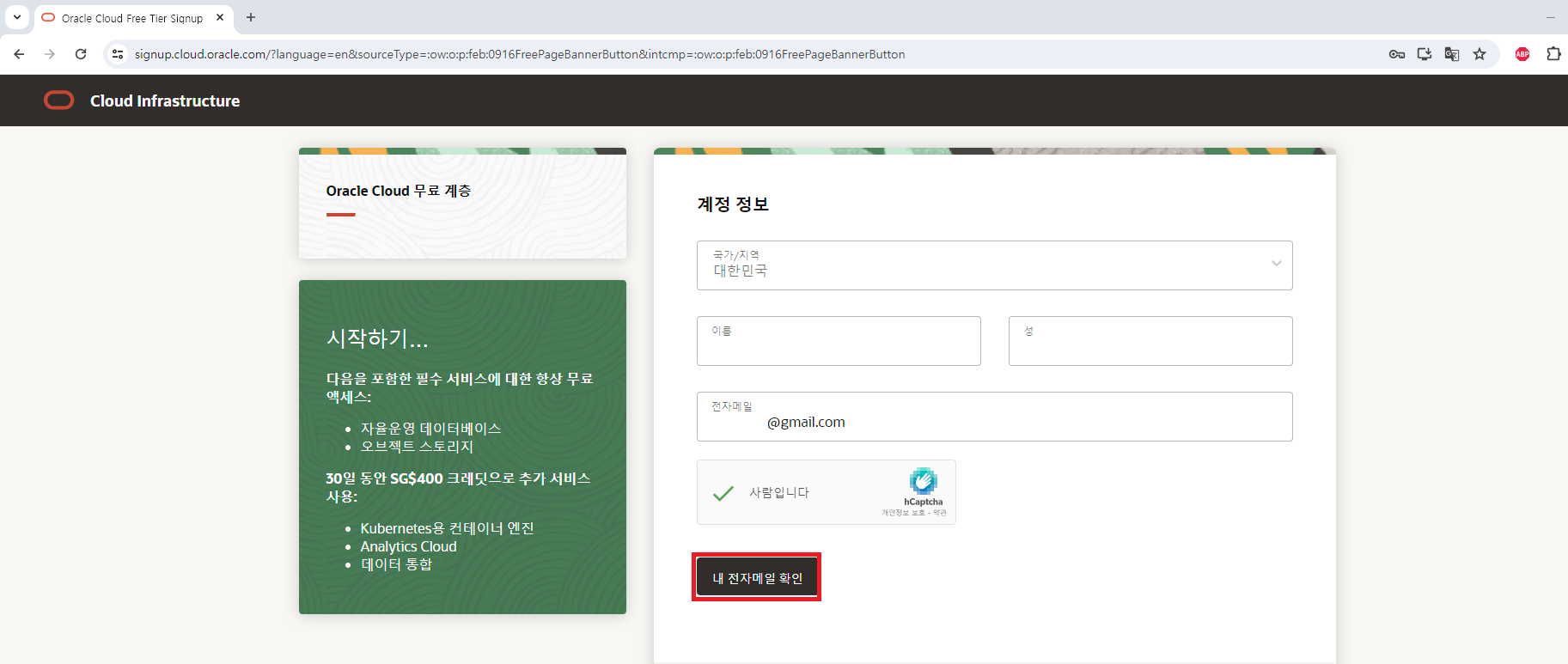Screen dimensions: 1568x664
Task: Click the install app icon in address bar
Action: click(x=1425, y=54)
